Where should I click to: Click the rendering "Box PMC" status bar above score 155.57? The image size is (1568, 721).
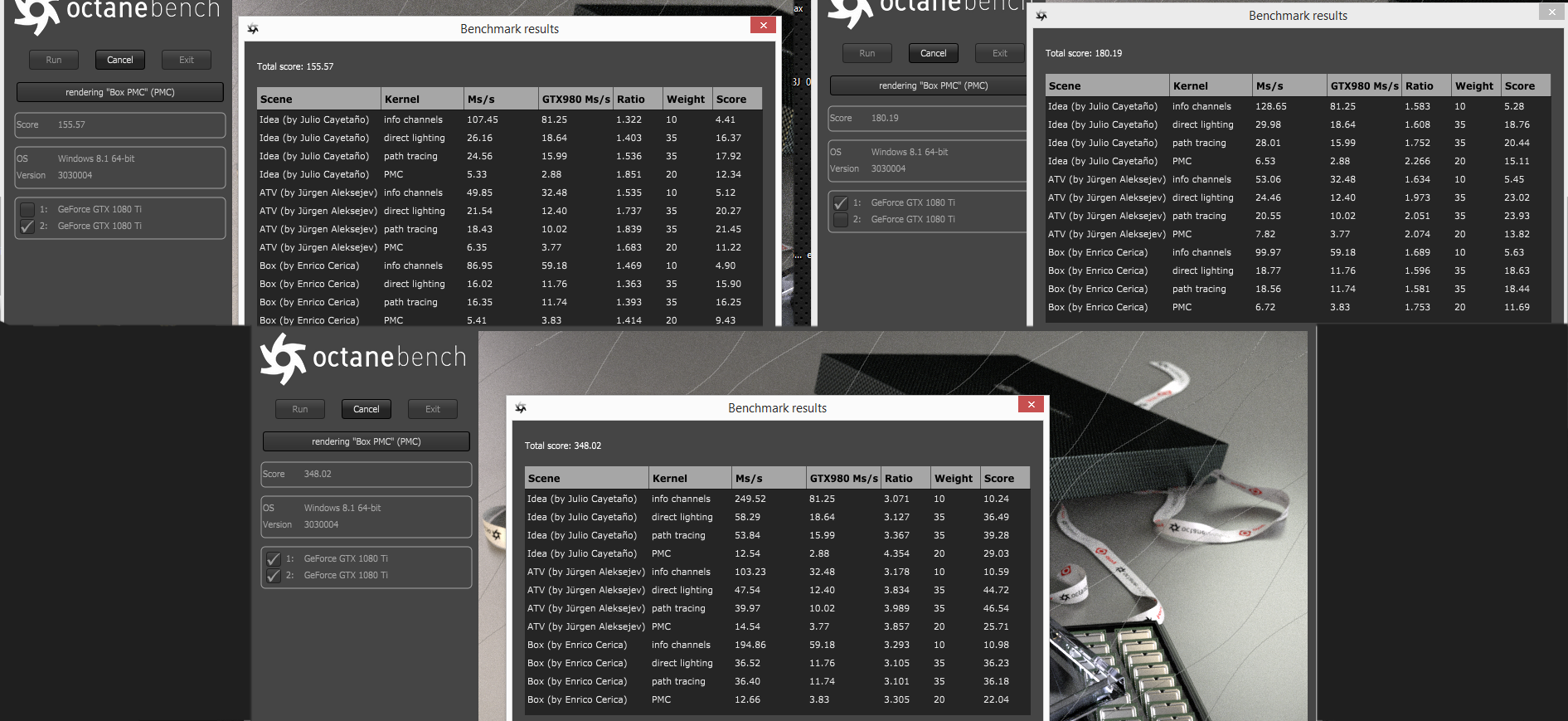(120, 92)
